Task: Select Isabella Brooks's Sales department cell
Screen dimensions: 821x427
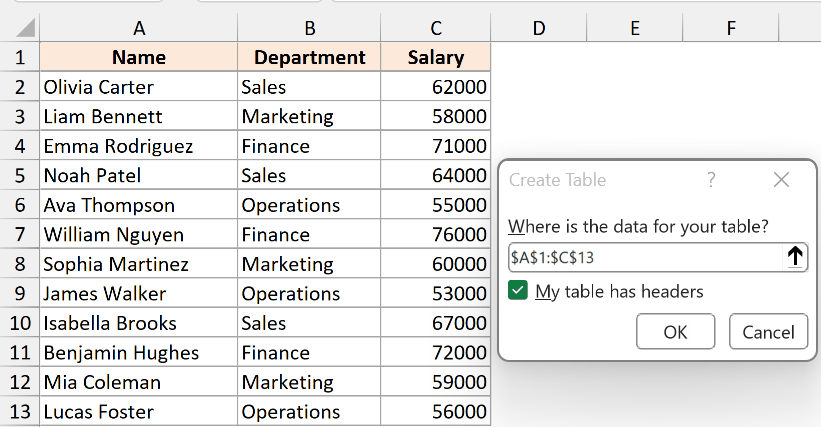Action: (309, 323)
